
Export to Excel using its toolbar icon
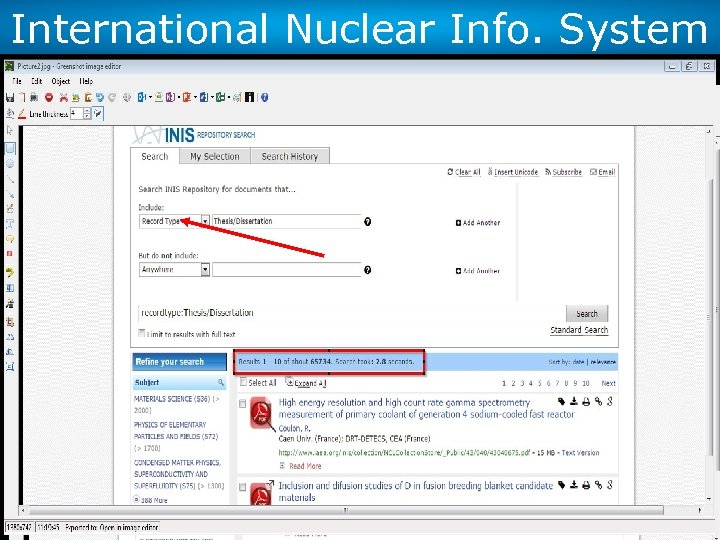pos(221,97)
